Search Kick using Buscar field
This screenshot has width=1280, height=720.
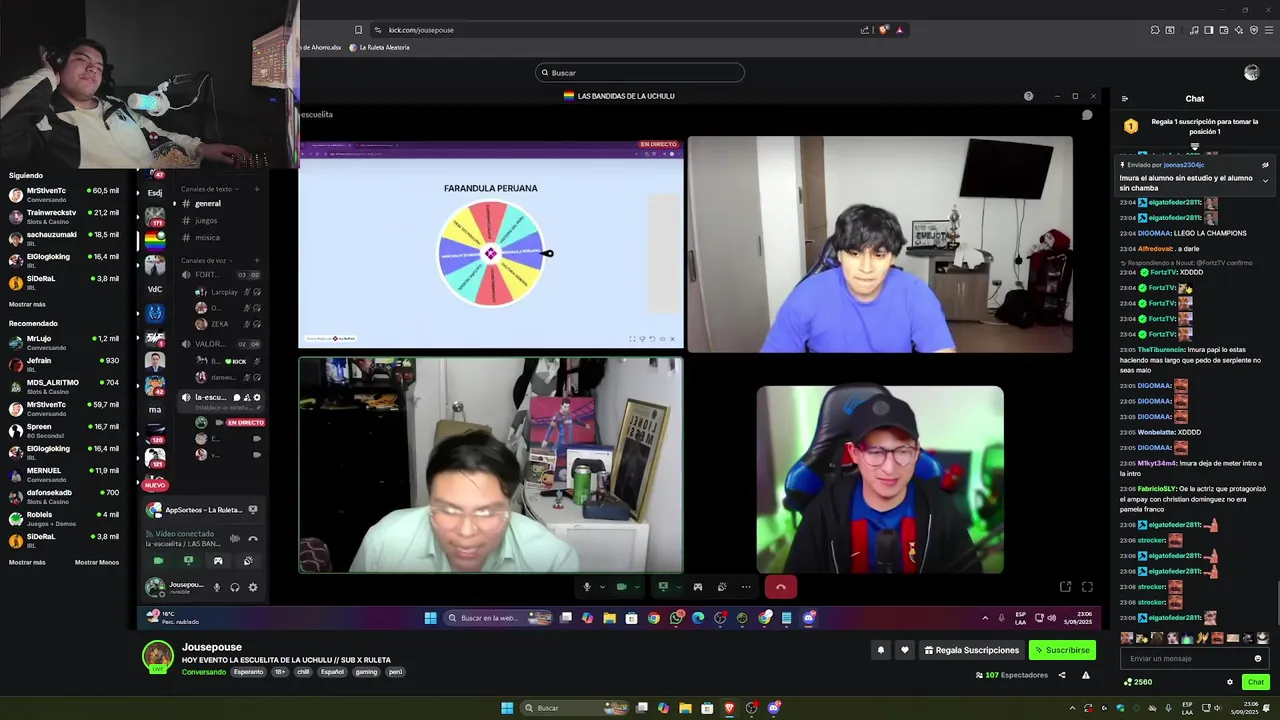[640, 72]
